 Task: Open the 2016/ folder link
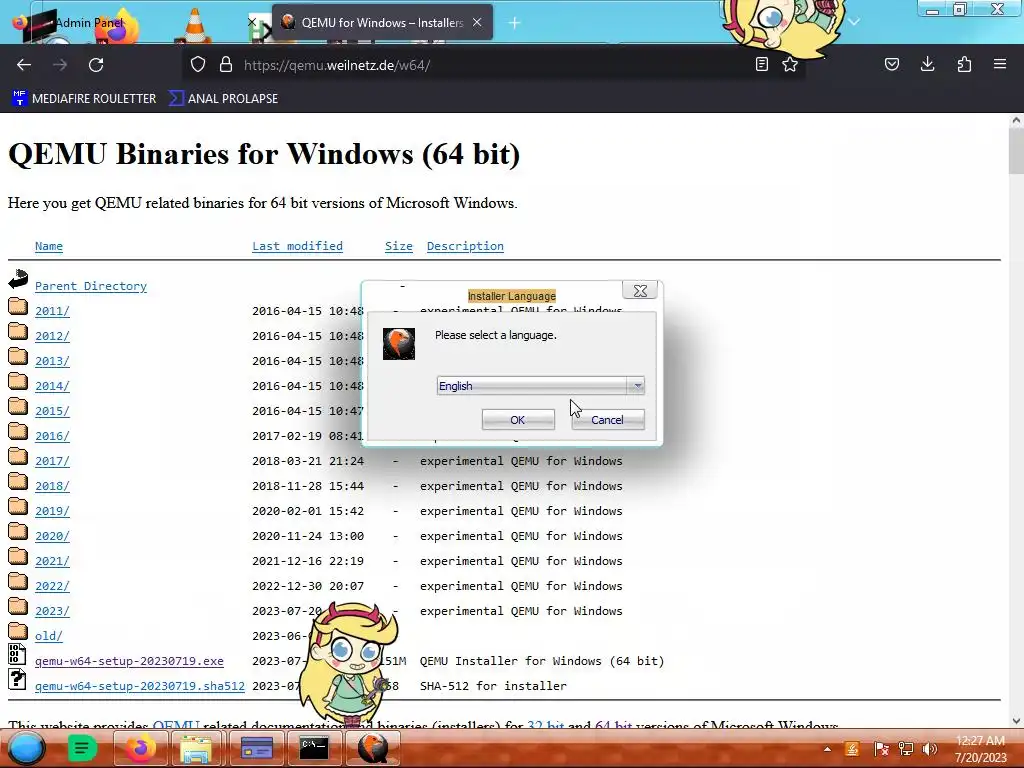pos(52,436)
